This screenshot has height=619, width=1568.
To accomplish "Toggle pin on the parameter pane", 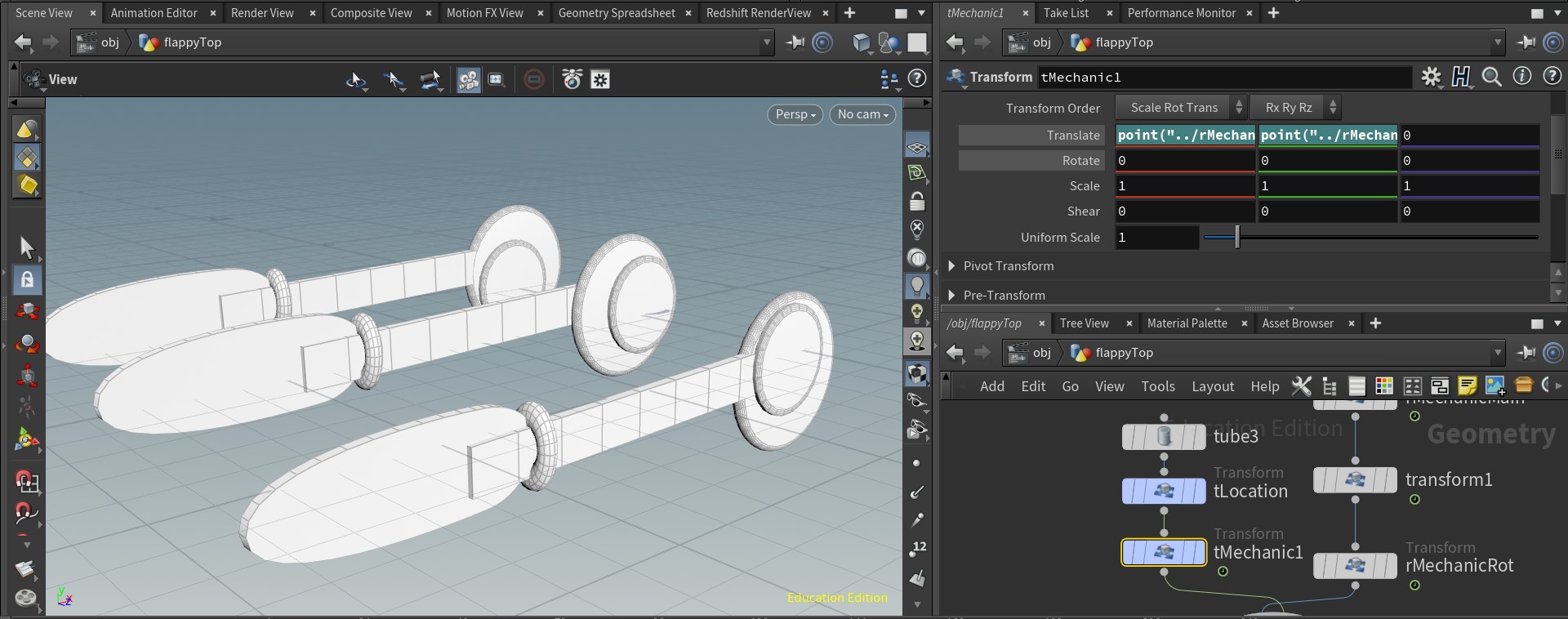I will pos(1526,42).
